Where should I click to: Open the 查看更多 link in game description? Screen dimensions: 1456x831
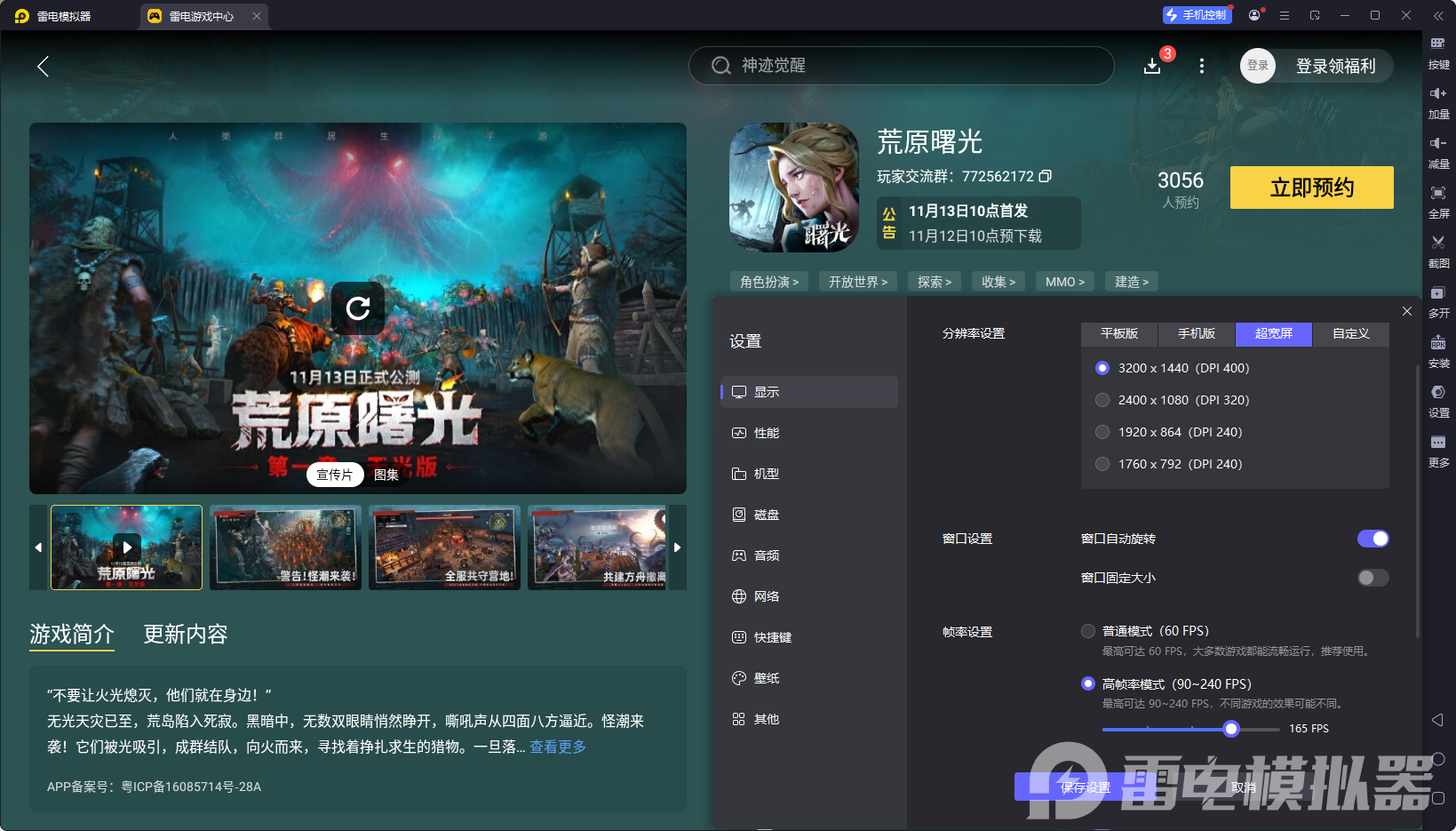click(557, 747)
